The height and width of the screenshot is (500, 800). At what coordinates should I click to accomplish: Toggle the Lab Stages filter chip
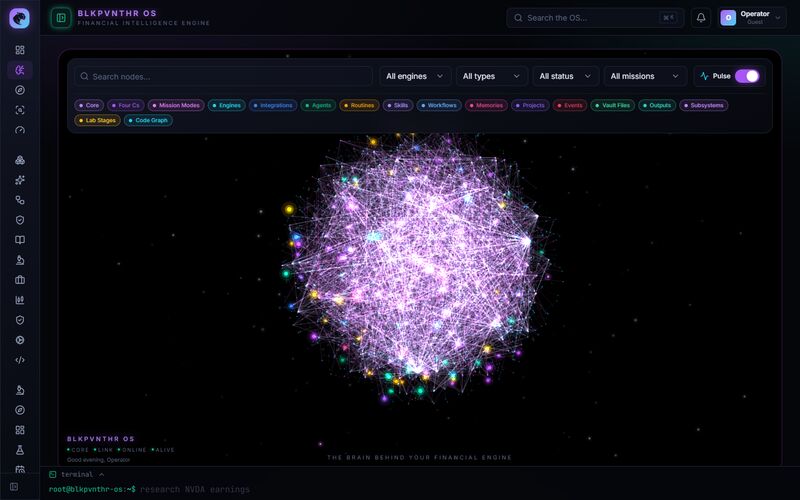(x=97, y=120)
